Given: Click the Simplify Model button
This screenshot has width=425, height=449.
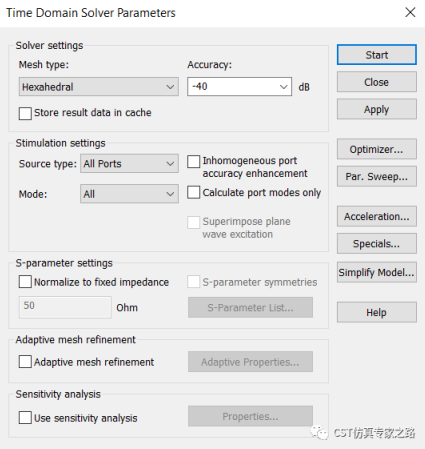Looking at the screenshot, I should 376,272.
